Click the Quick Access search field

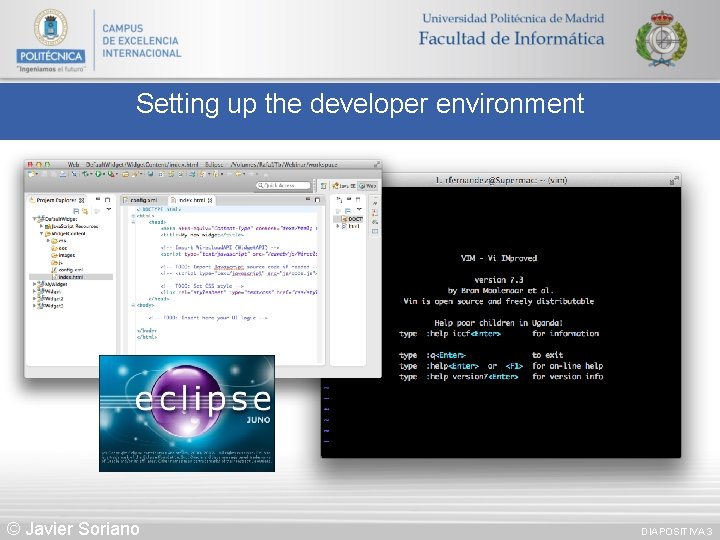point(283,185)
